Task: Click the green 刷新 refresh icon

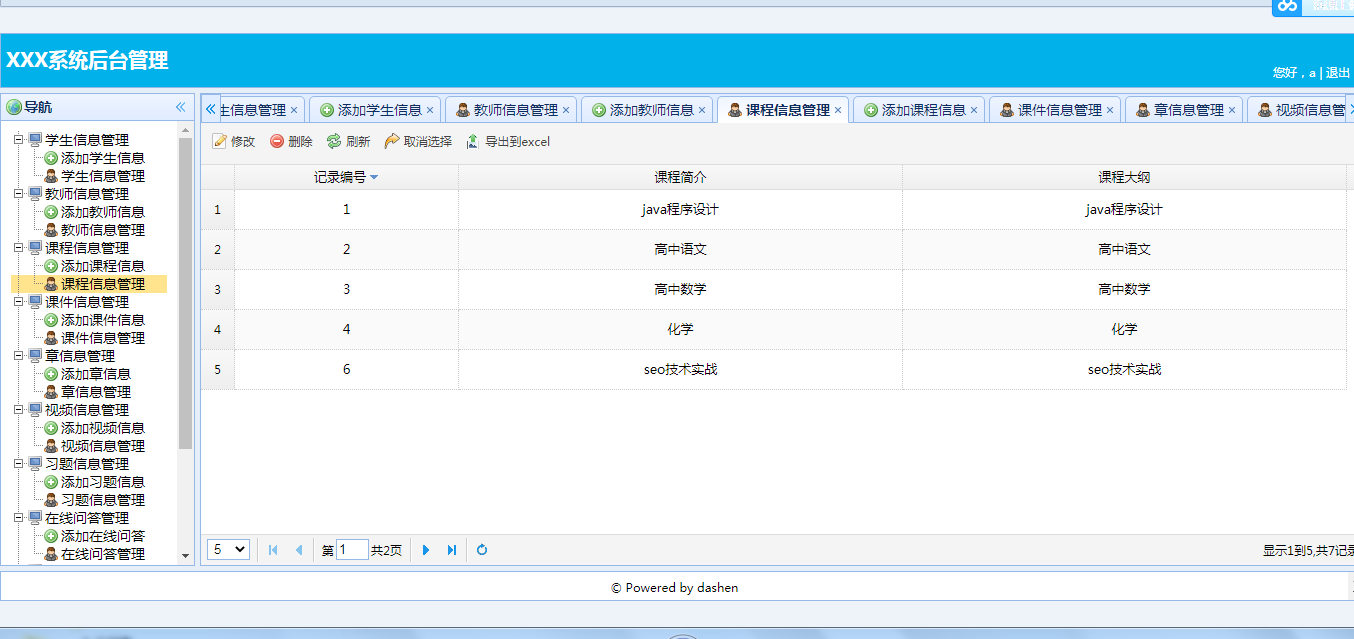Action: click(334, 142)
